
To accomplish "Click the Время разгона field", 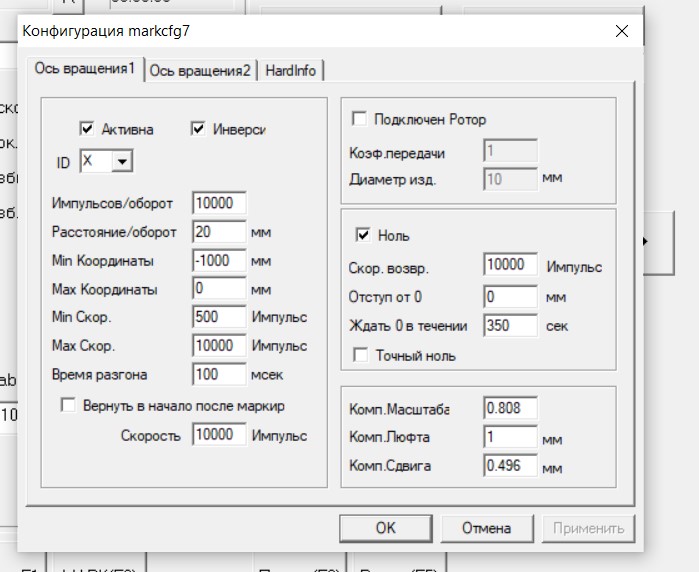I will (218, 375).
